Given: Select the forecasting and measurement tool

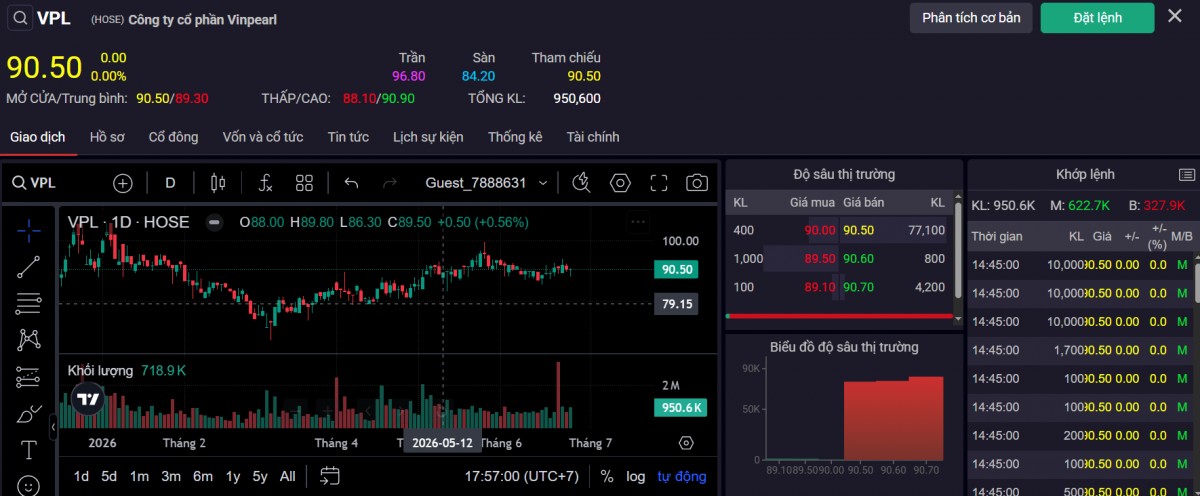Looking at the screenshot, I should coord(29,377).
